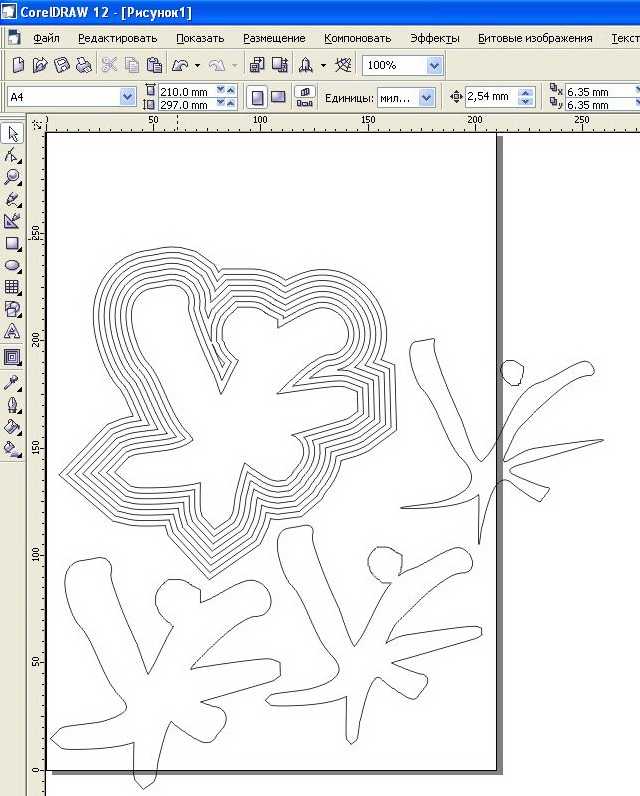
Task: Open the Компоновать menu
Action: pos(357,39)
